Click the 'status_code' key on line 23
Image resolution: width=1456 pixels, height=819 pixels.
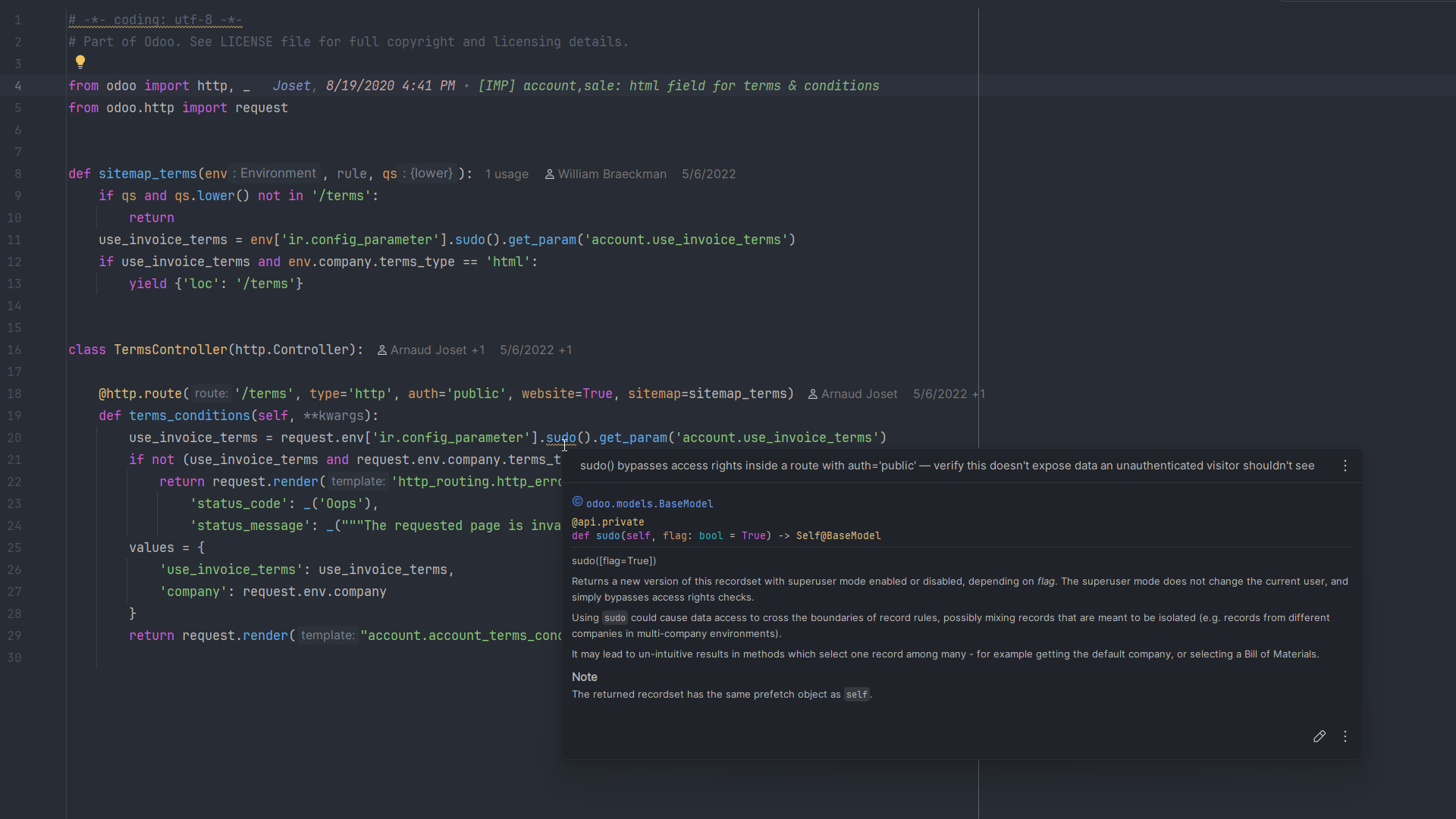pyautogui.click(x=239, y=504)
